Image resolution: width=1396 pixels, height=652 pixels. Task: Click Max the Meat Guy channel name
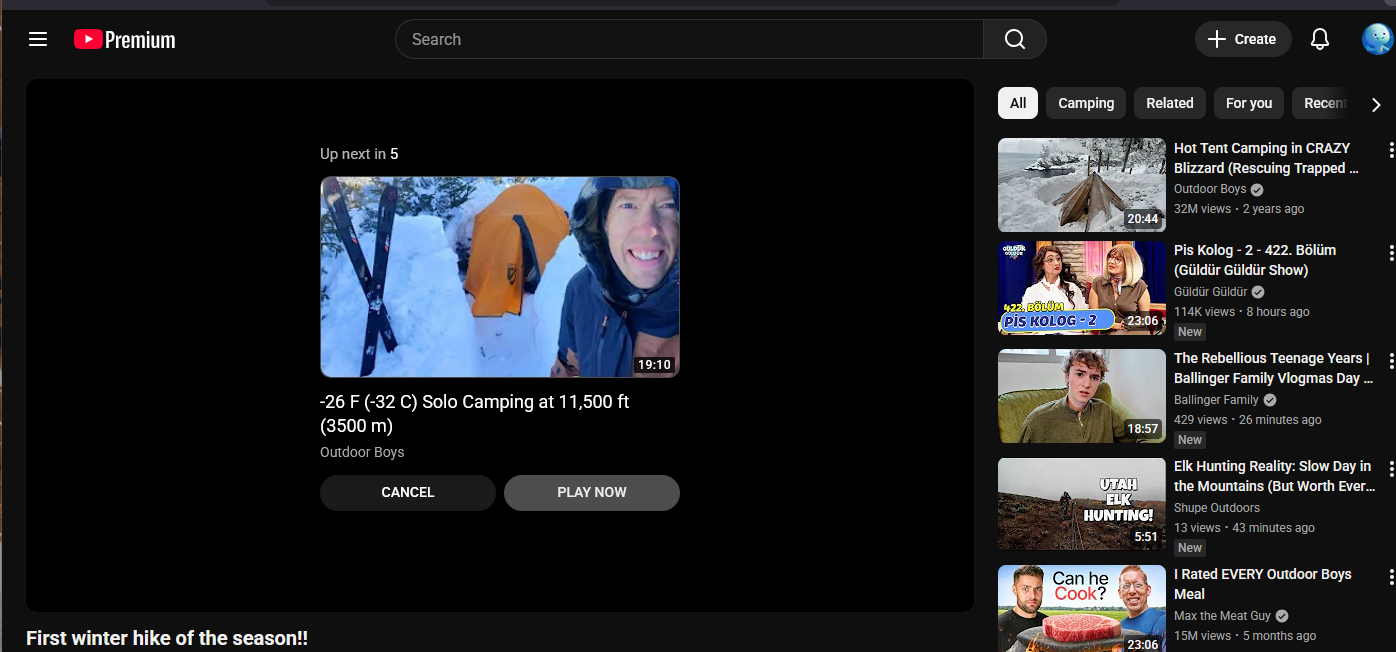click(1223, 616)
